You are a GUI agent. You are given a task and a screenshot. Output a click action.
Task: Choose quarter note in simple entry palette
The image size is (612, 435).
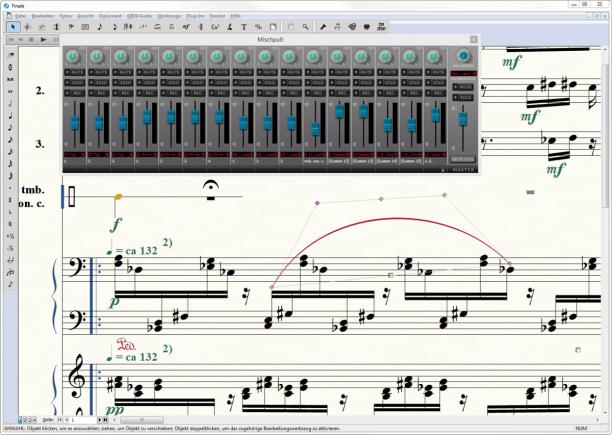click(11, 115)
